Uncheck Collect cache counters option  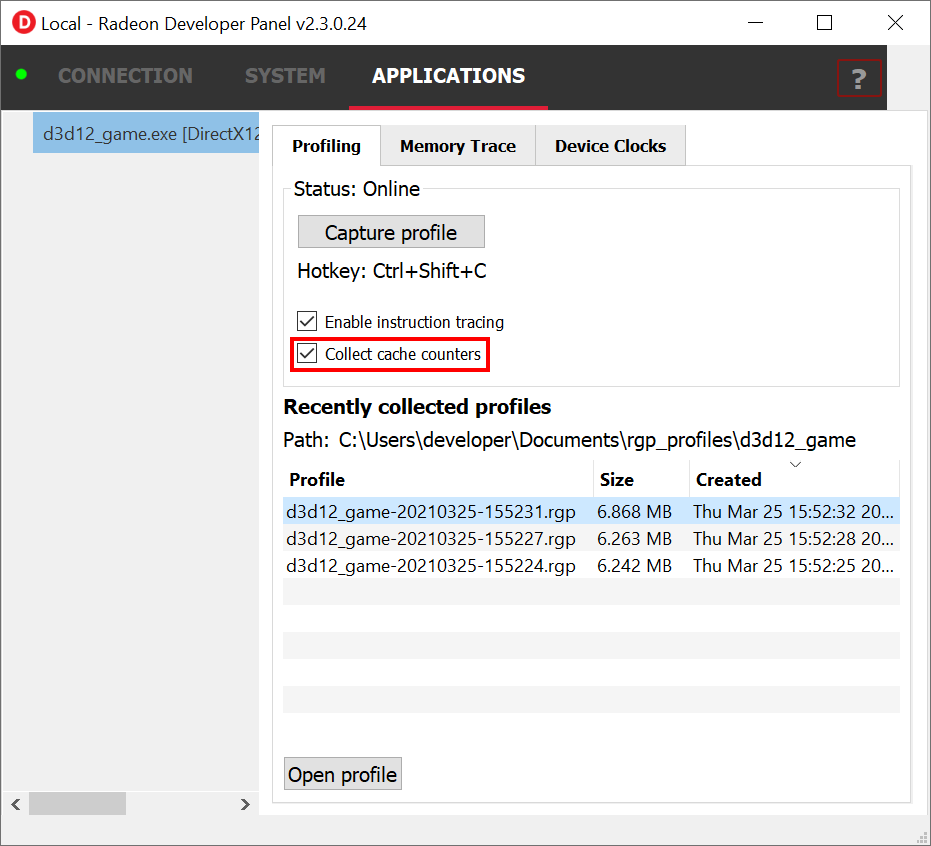point(308,354)
